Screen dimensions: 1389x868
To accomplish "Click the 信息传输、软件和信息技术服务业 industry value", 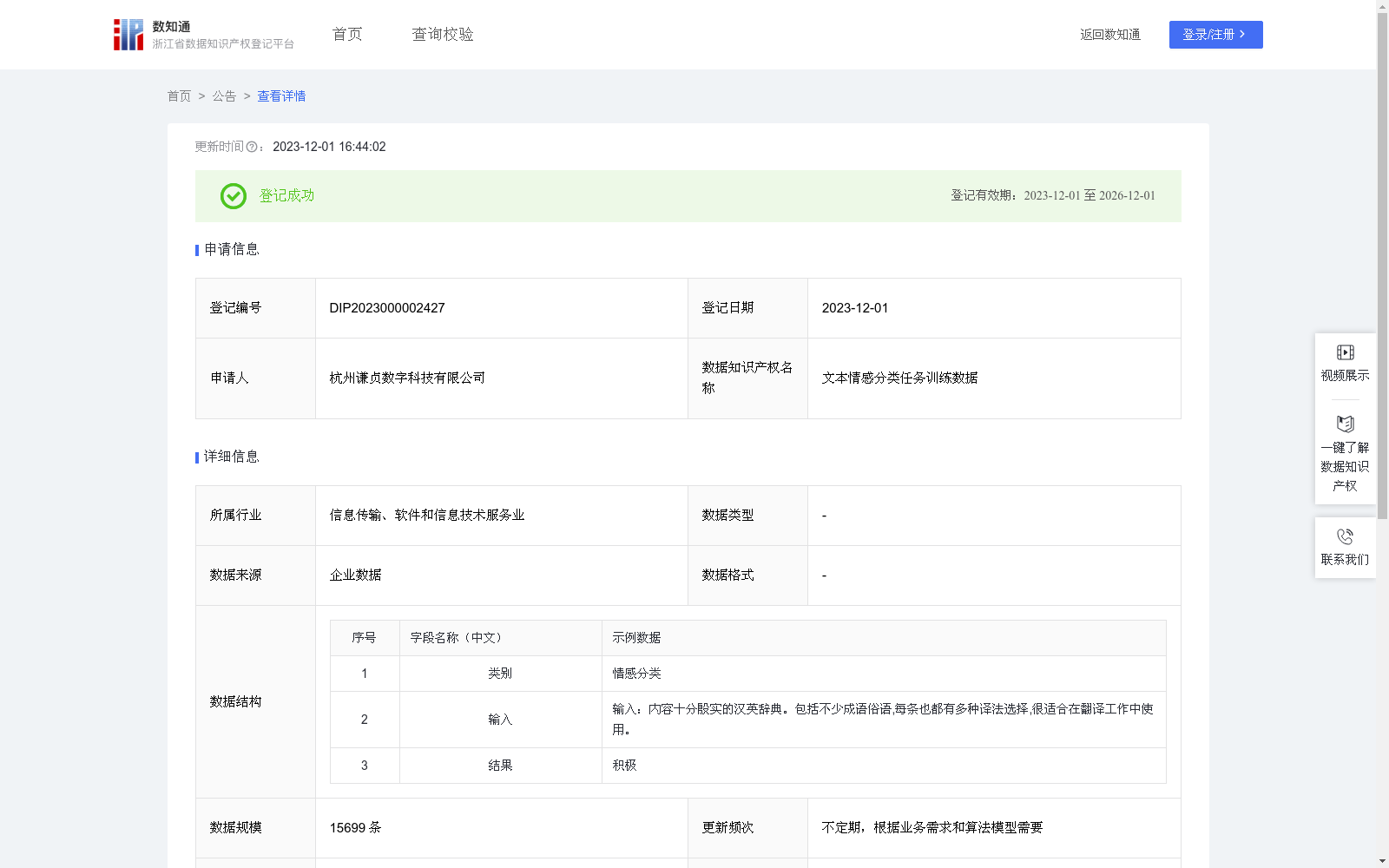I will click(x=427, y=516).
